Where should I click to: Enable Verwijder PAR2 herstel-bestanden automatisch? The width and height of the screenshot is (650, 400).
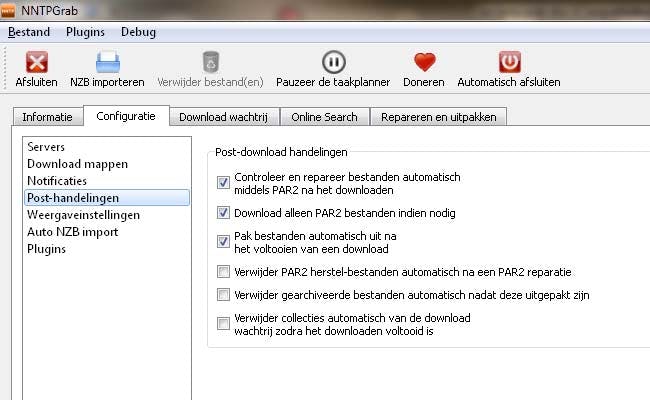(223, 272)
